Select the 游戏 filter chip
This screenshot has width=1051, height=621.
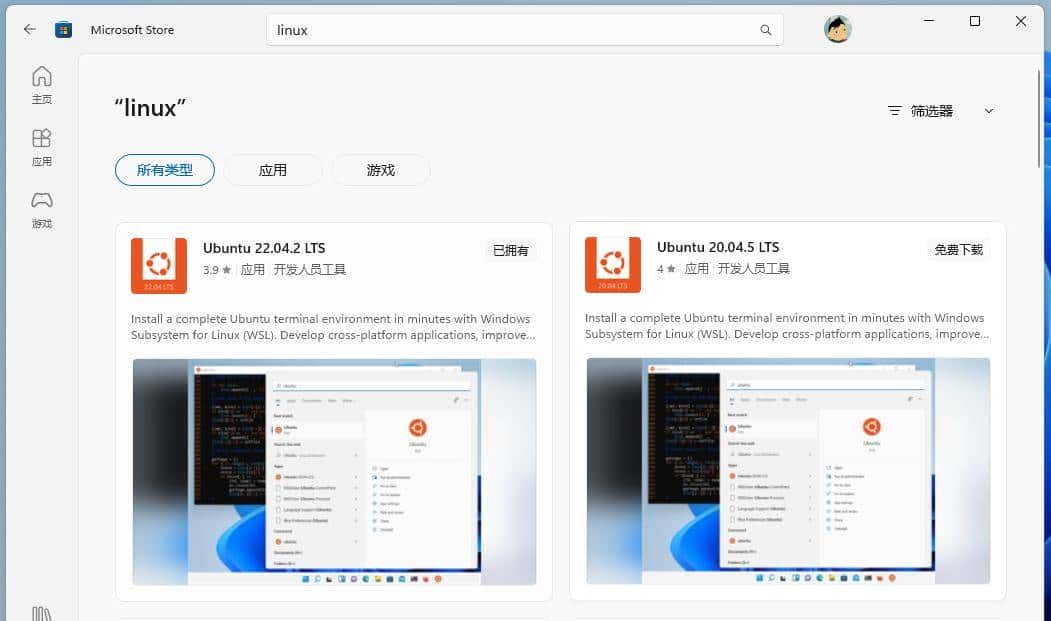tap(380, 170)
